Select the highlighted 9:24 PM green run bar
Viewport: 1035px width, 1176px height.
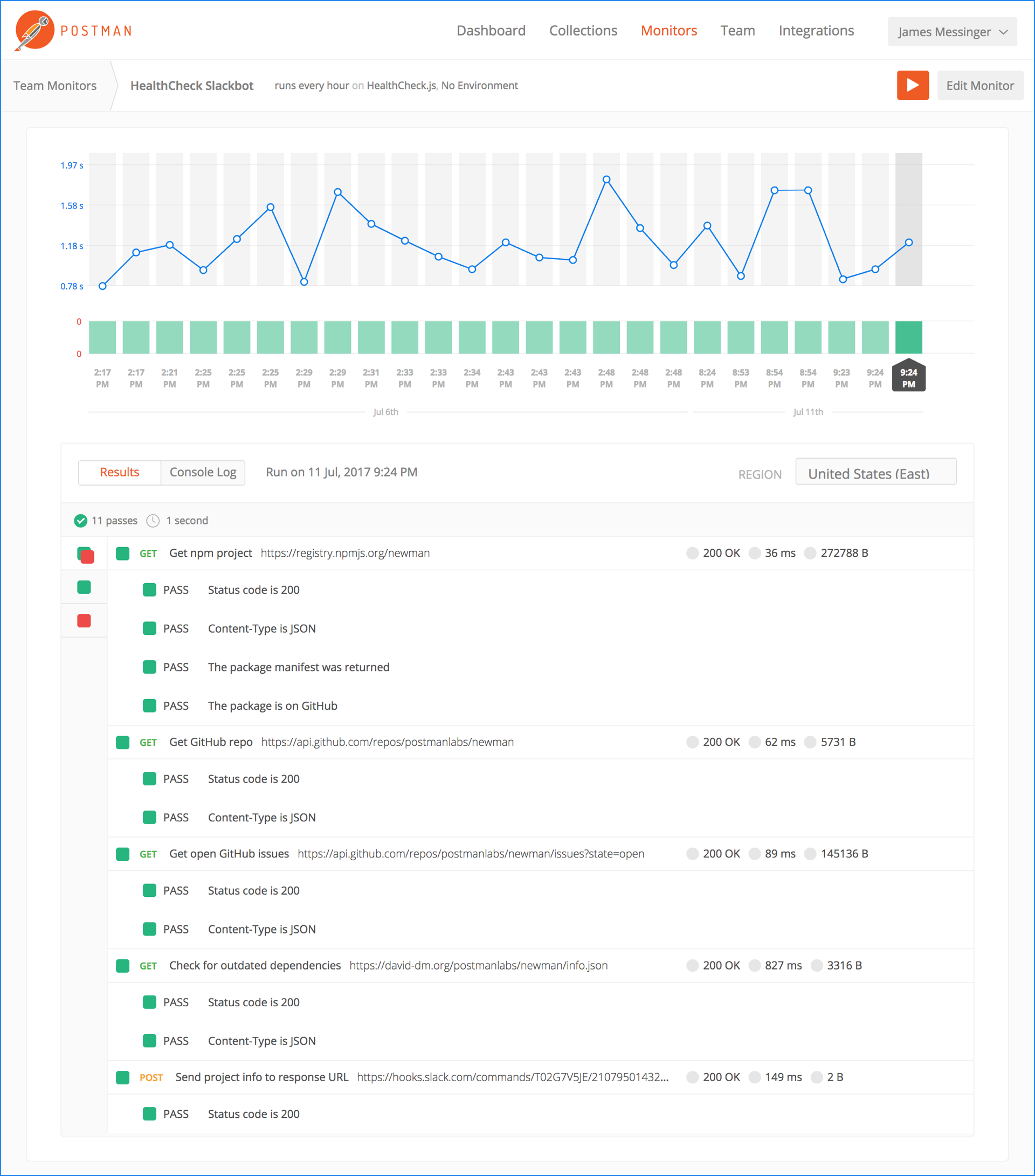pos(908,337)
